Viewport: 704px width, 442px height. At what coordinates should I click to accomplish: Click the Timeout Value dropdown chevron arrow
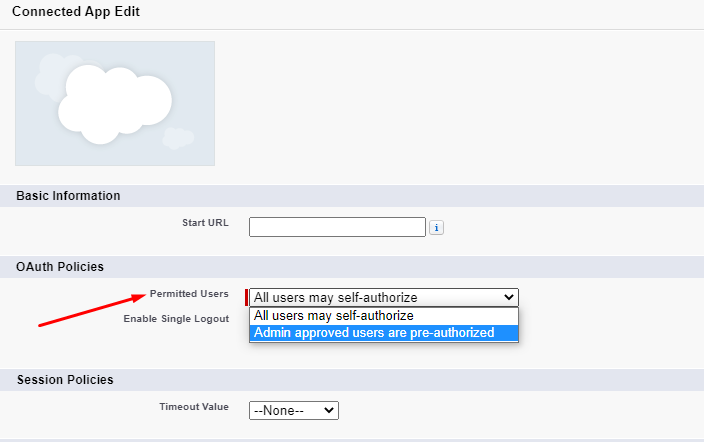(x=330, y=410)
